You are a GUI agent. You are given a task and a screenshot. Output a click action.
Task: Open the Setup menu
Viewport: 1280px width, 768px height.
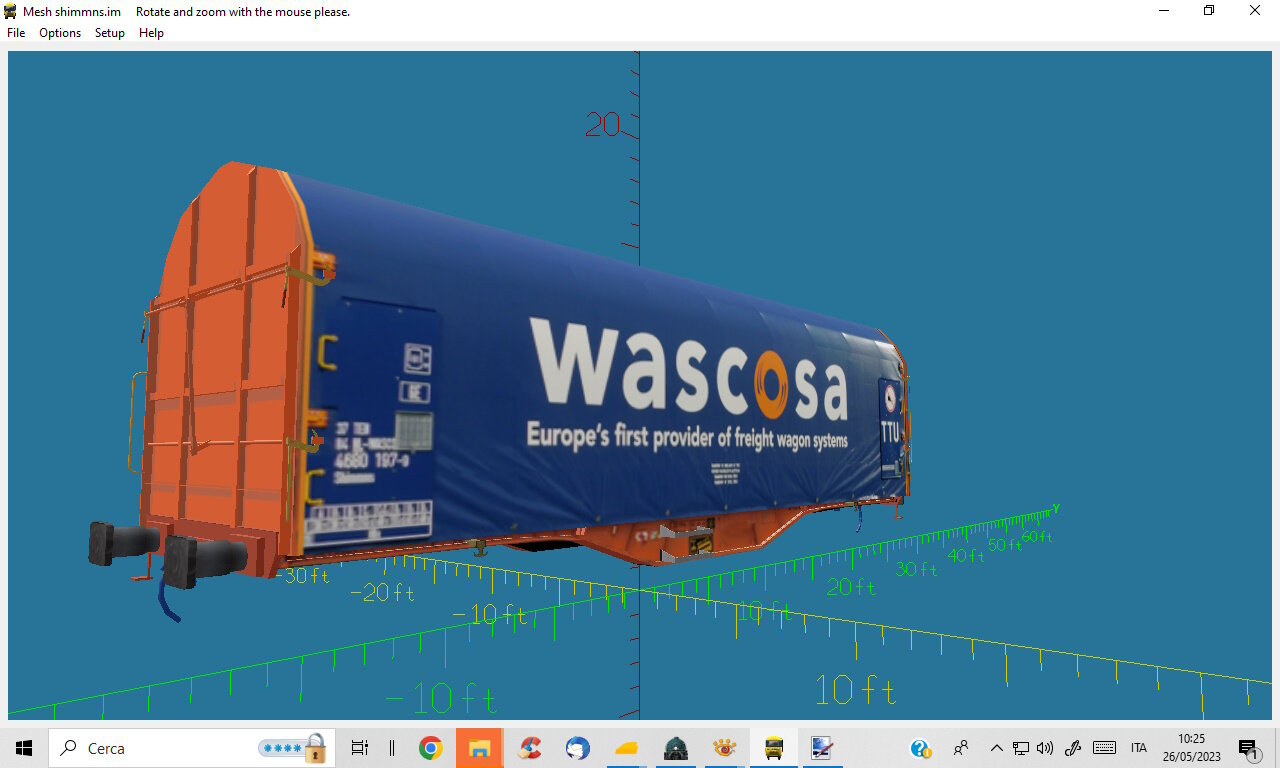(110, 33)
